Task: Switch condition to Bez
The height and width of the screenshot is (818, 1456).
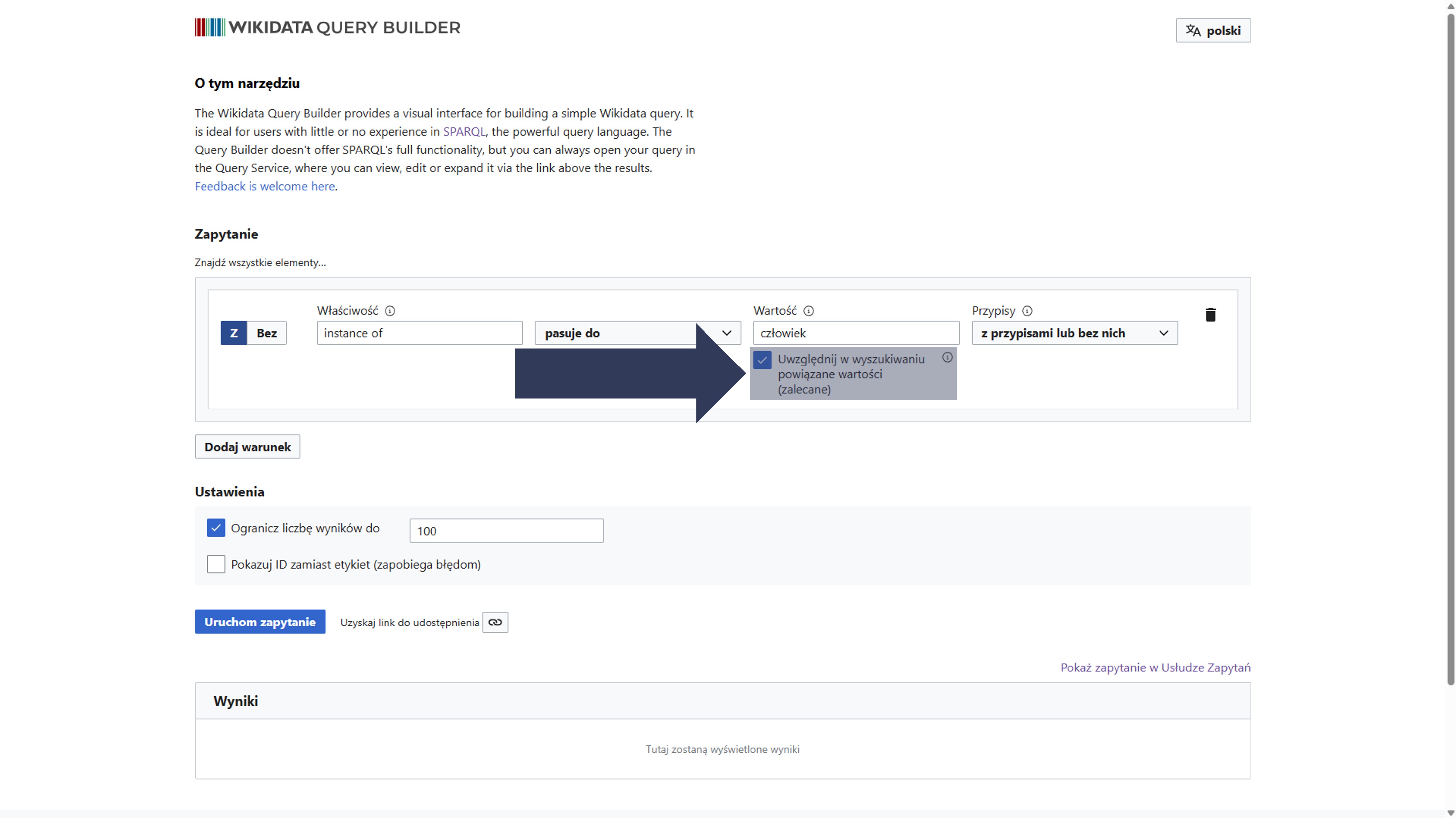Action: pyautogui.click(x=267, y=333)
